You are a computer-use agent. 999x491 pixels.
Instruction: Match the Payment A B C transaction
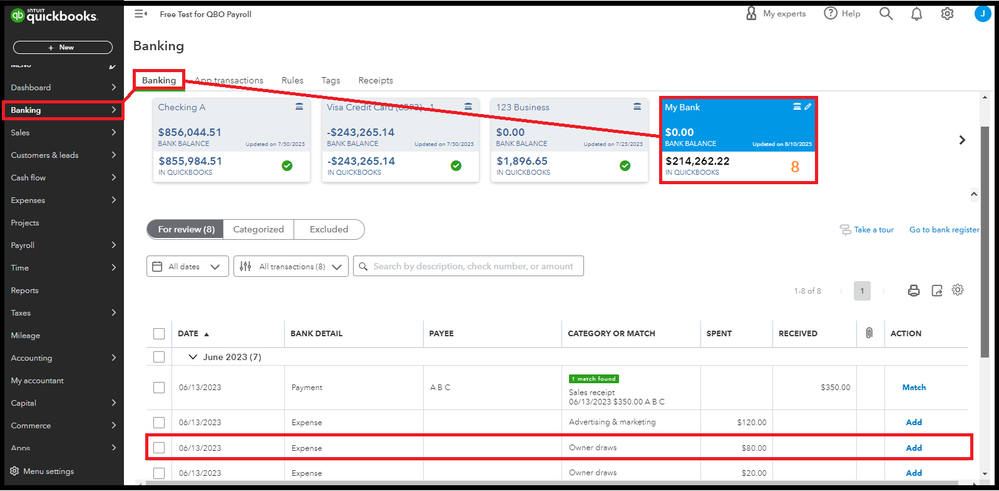[x=914, y=387]
